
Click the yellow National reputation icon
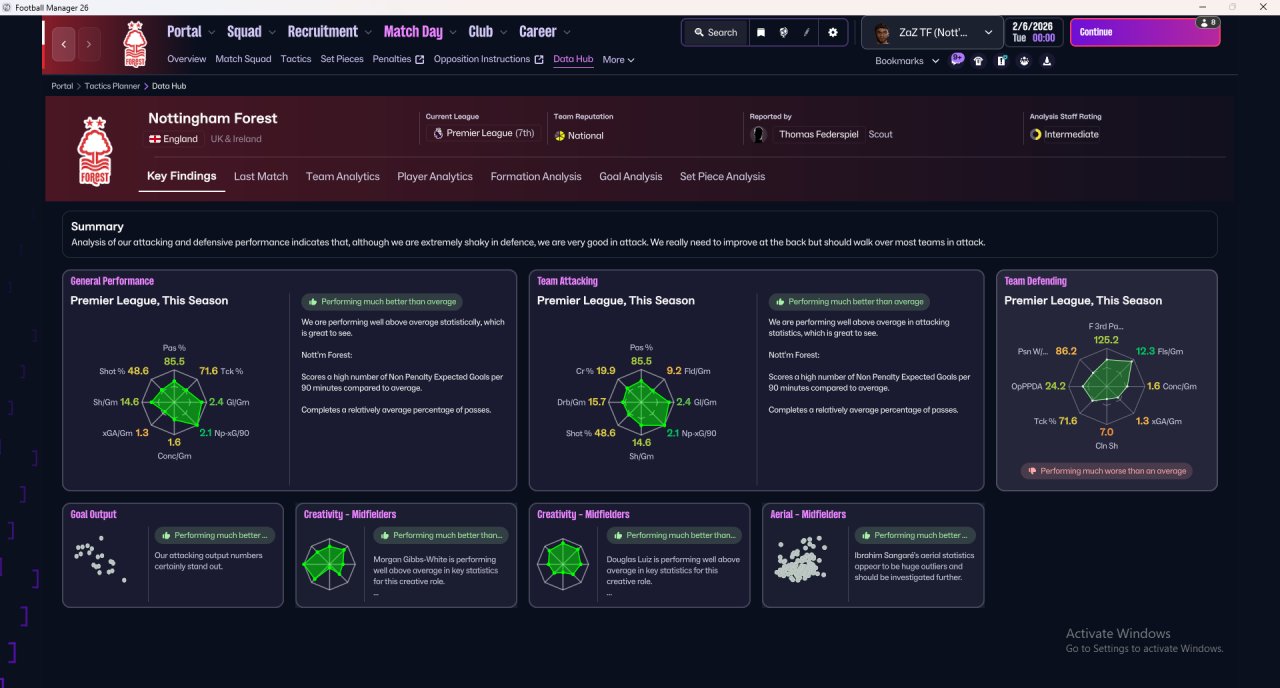[560, 135]
